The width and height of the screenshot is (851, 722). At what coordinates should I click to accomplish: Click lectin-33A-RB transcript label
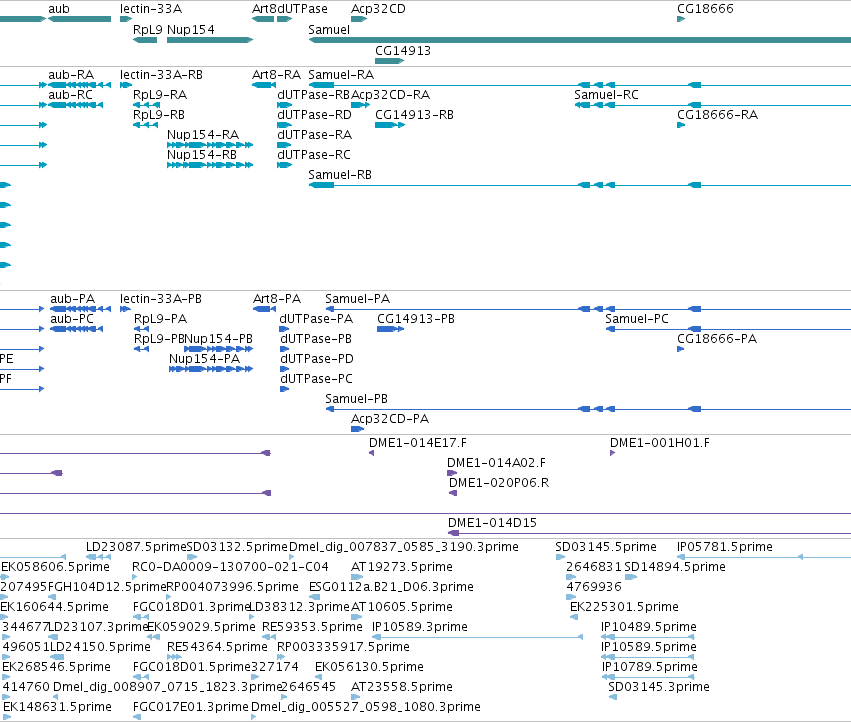[x=161, y=74]
